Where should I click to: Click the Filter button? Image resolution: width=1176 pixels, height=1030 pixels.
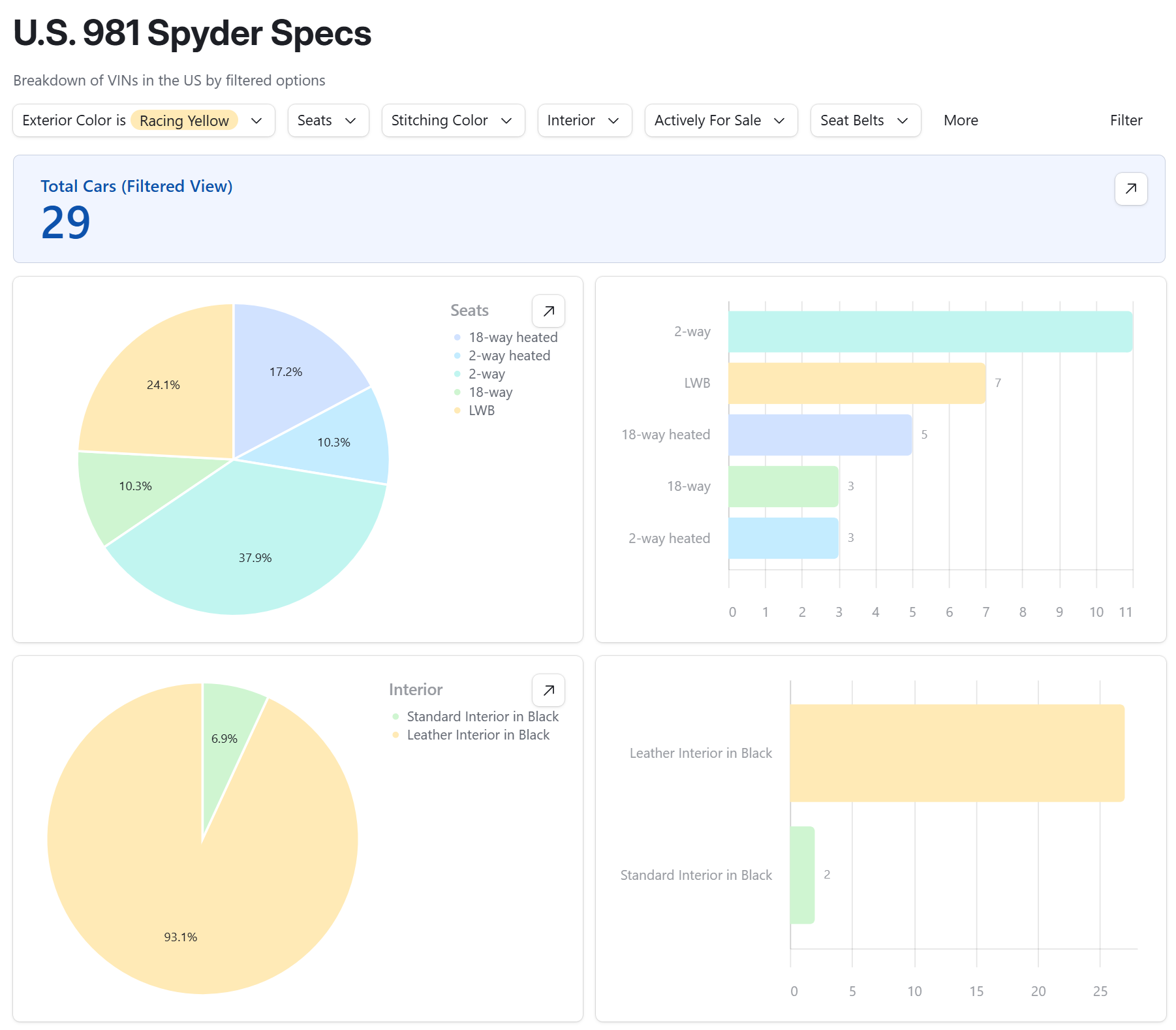[1126, 121]
